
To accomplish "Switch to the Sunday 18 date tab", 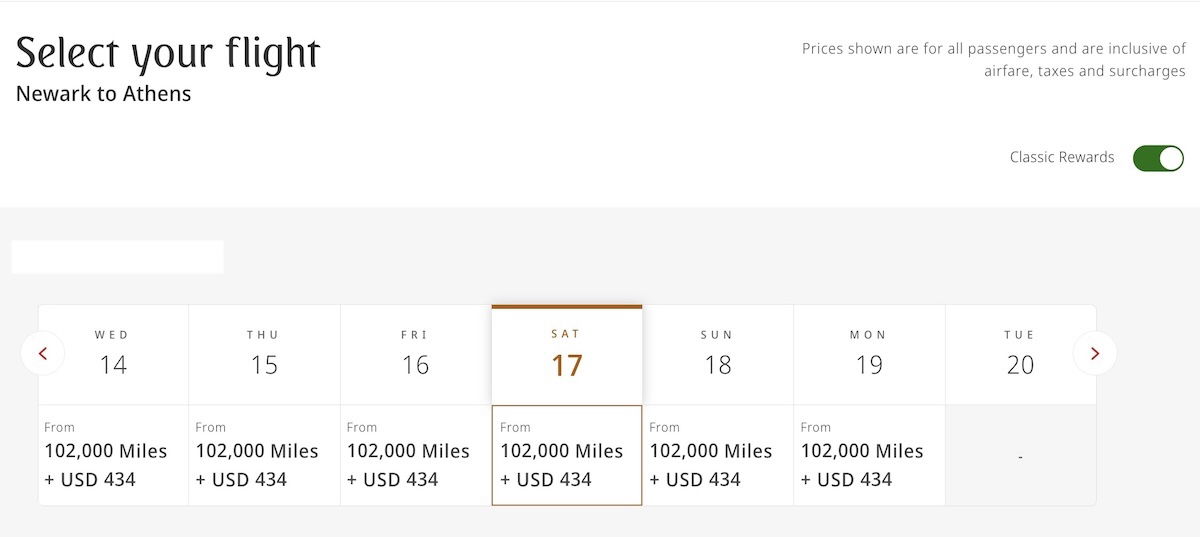I will point(718,354).
